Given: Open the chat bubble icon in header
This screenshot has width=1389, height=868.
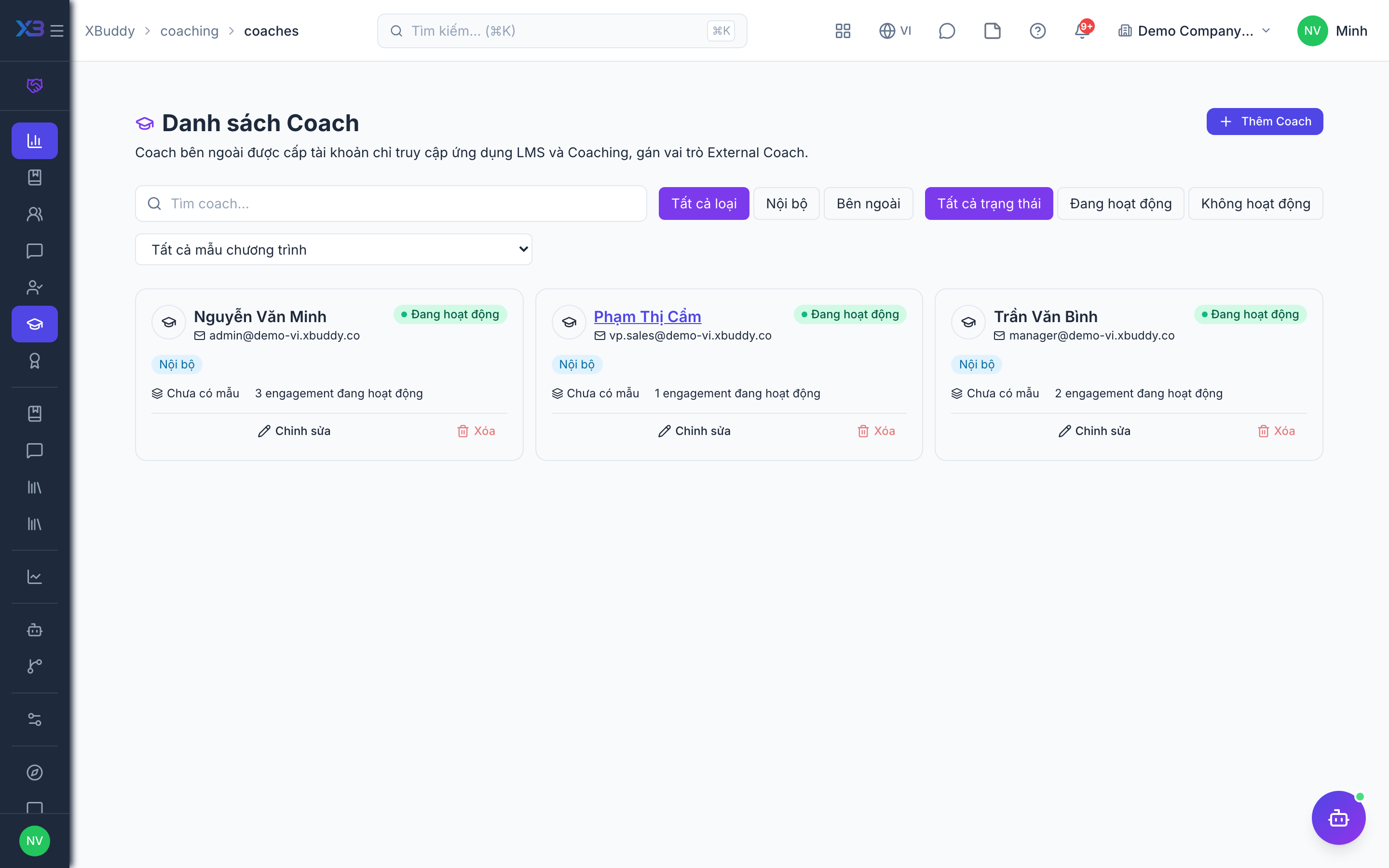Looking at the screenshot, I should (946, 30).
